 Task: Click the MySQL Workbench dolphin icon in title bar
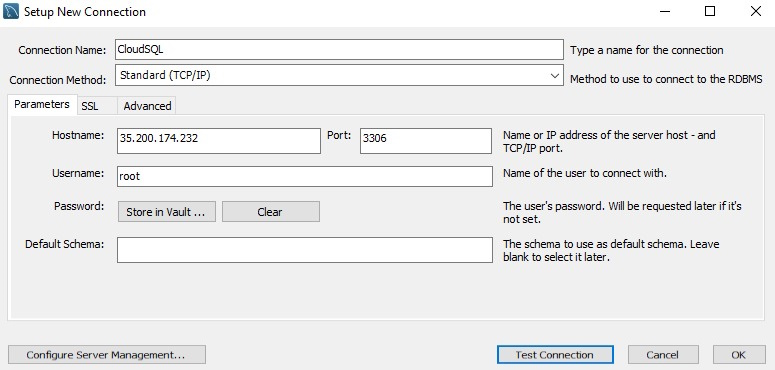tap(11, 11)
